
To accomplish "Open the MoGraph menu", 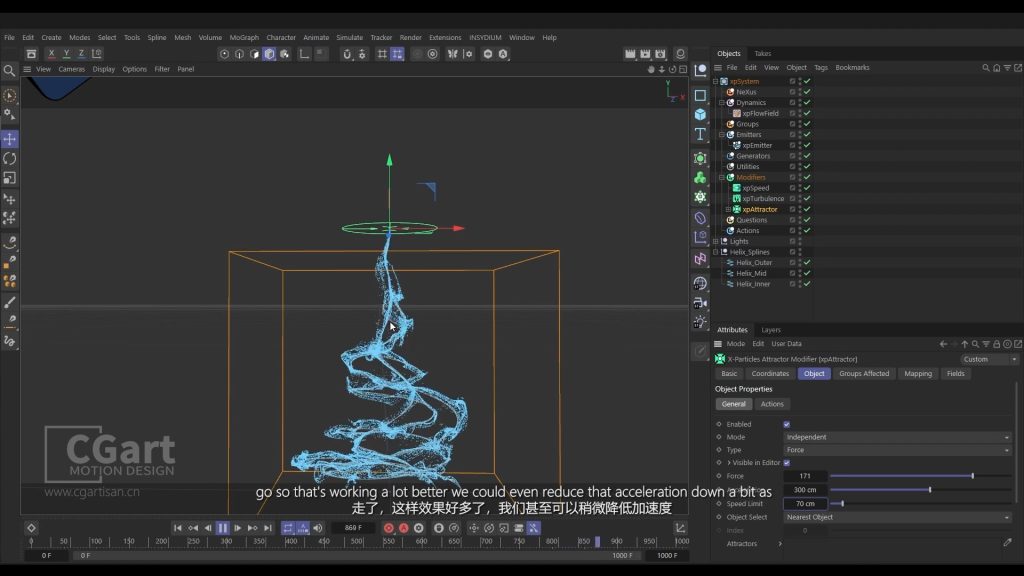I will coord(244,38).
